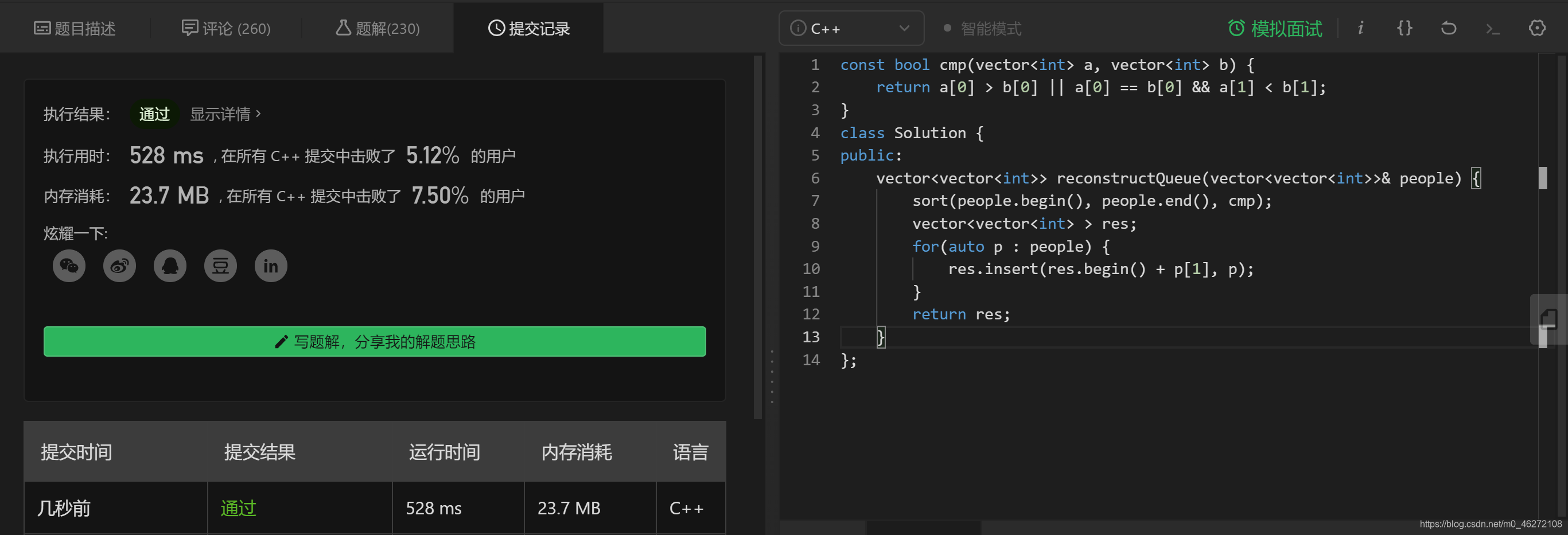The image size is (1568, 535).
Task: Click the italic i info icon
Action: [1360, 28]
